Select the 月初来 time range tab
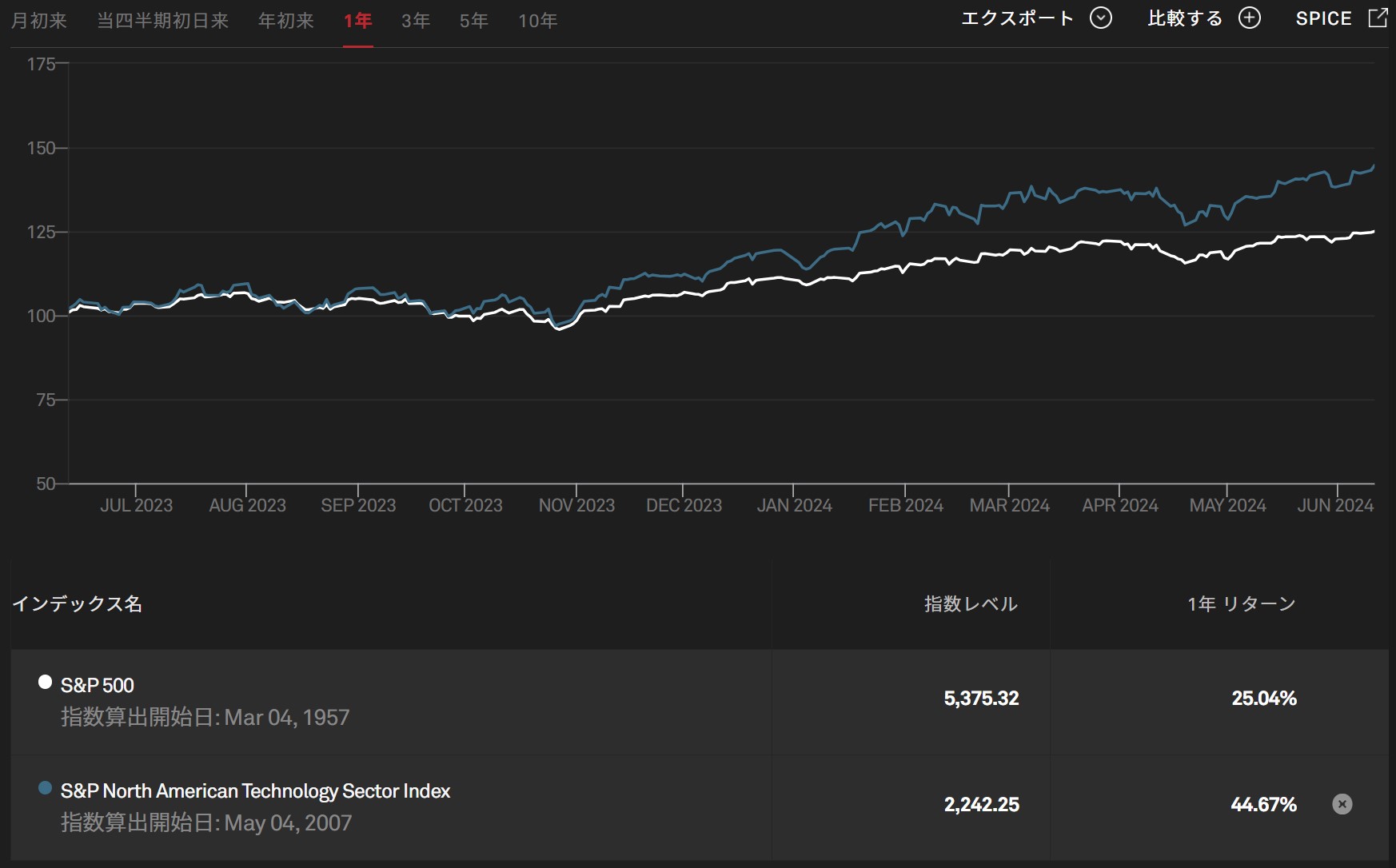Viewport: 1396px width, 868px height. 39,21
